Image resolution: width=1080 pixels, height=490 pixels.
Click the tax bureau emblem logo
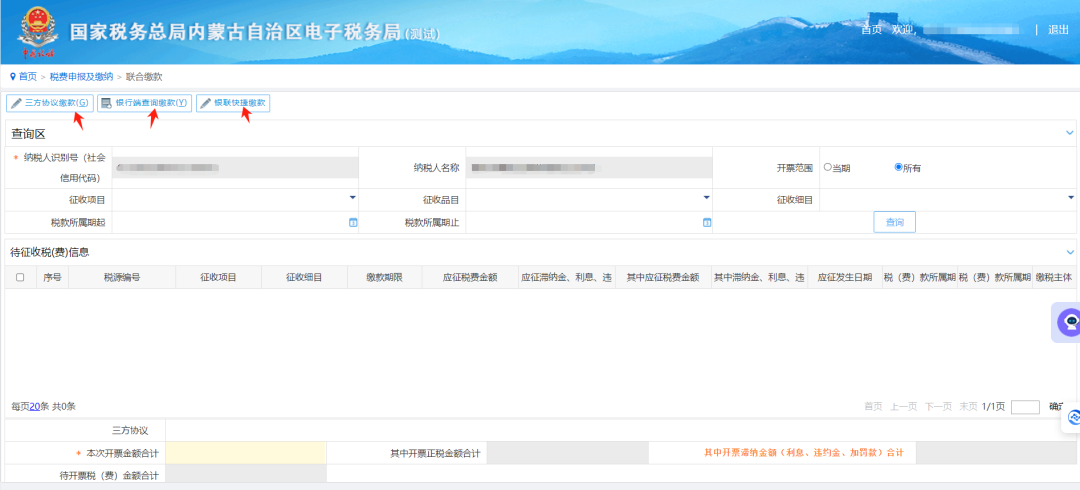tap(36, 32)
